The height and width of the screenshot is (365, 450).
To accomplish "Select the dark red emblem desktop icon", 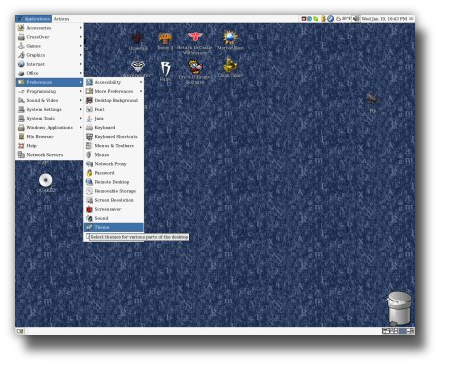I will click(x=137, y=39).
